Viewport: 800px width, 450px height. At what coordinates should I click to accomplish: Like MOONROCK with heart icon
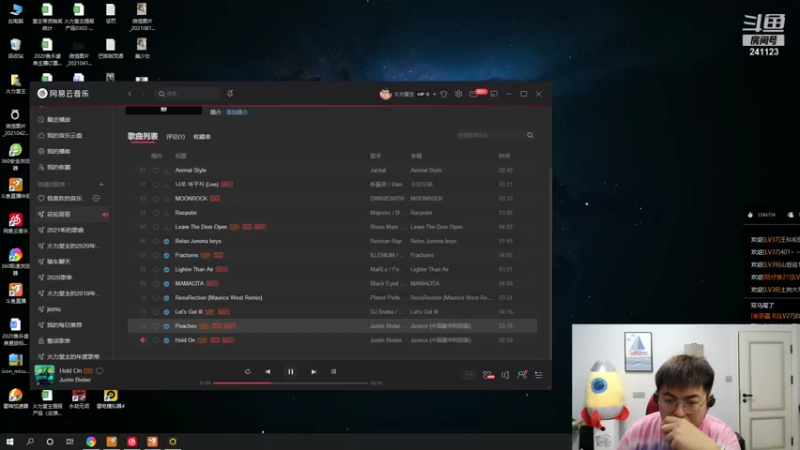pos(156,199)
